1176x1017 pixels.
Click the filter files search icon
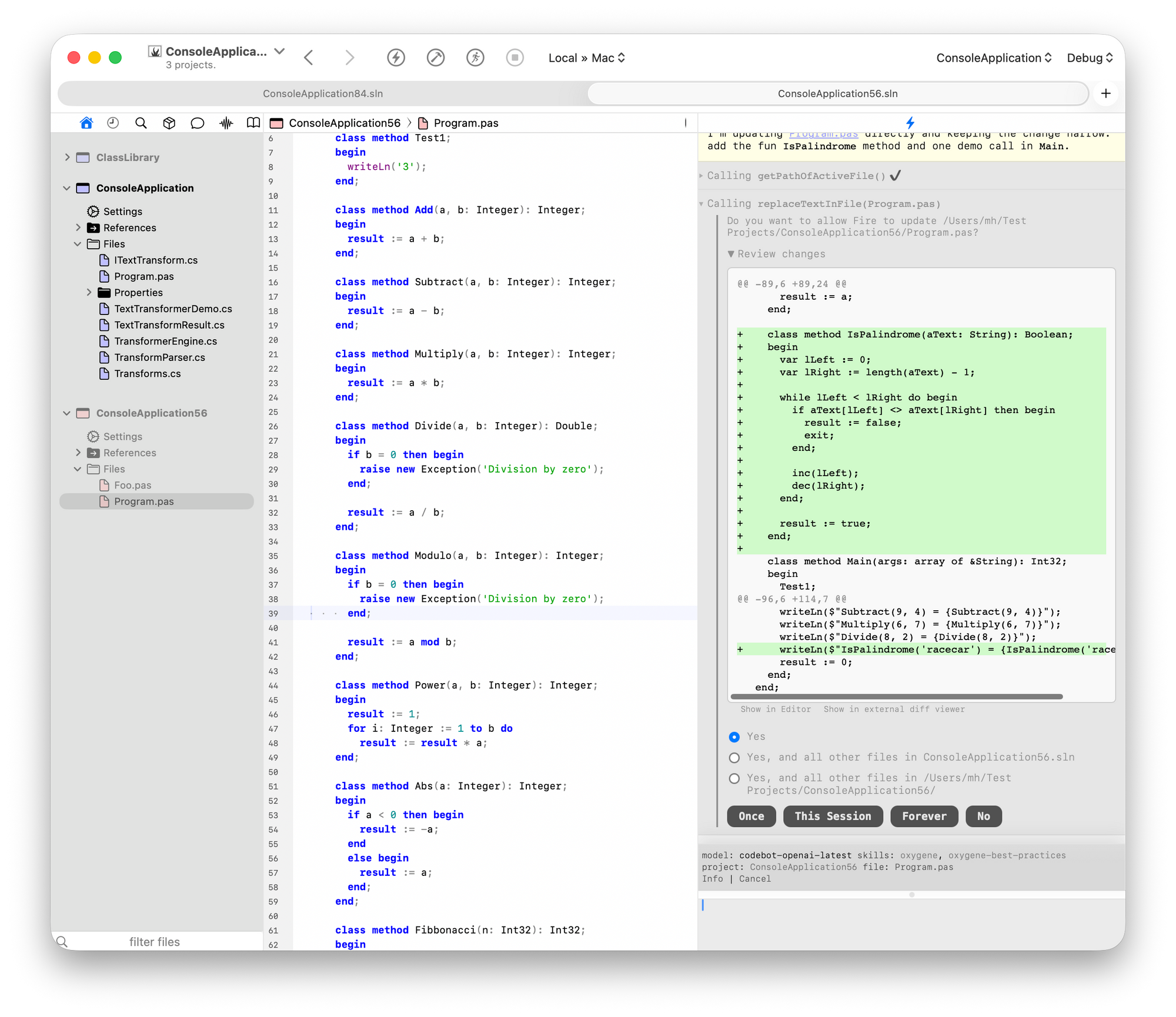[x=62, y=942]
